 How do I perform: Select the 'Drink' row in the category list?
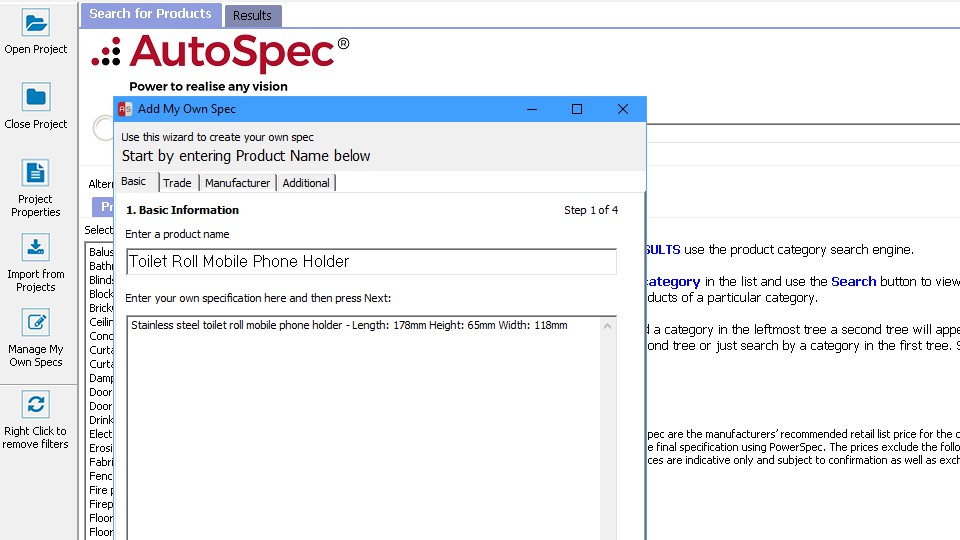point(101,420)
